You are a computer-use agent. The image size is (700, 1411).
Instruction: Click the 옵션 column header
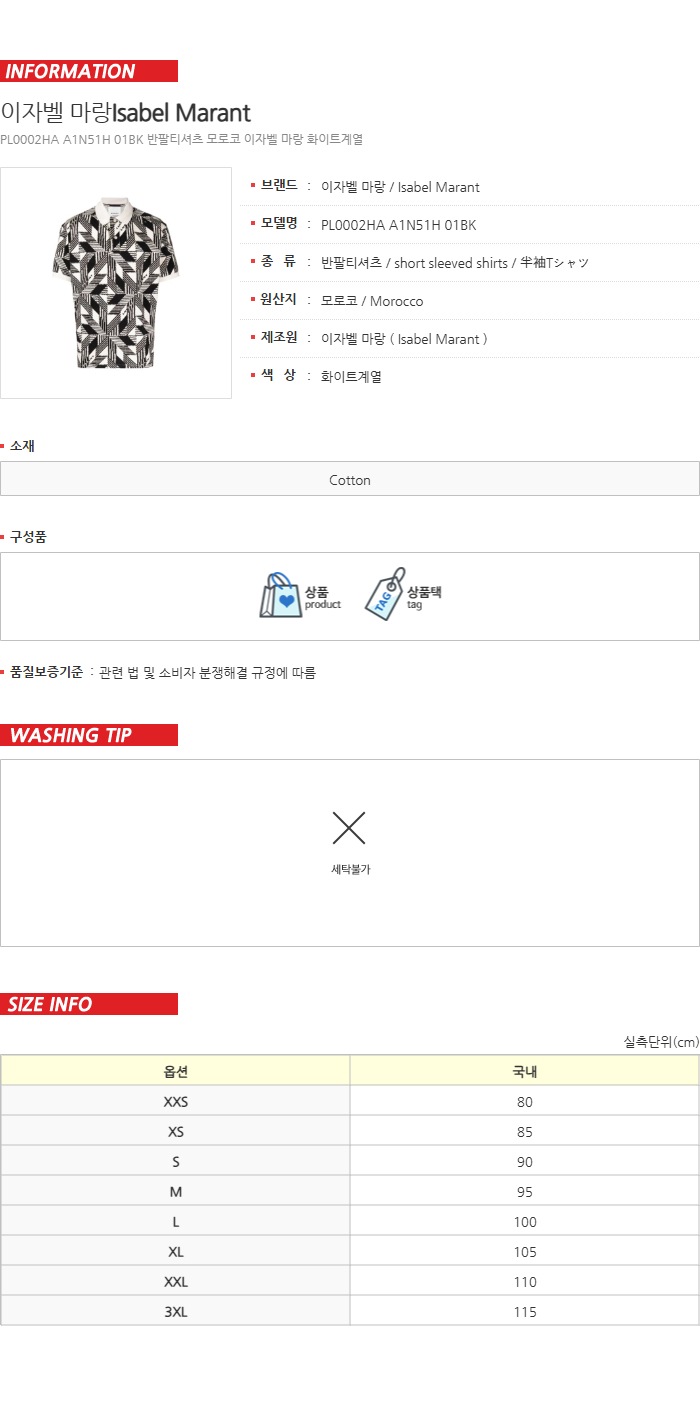(176, 1071)
